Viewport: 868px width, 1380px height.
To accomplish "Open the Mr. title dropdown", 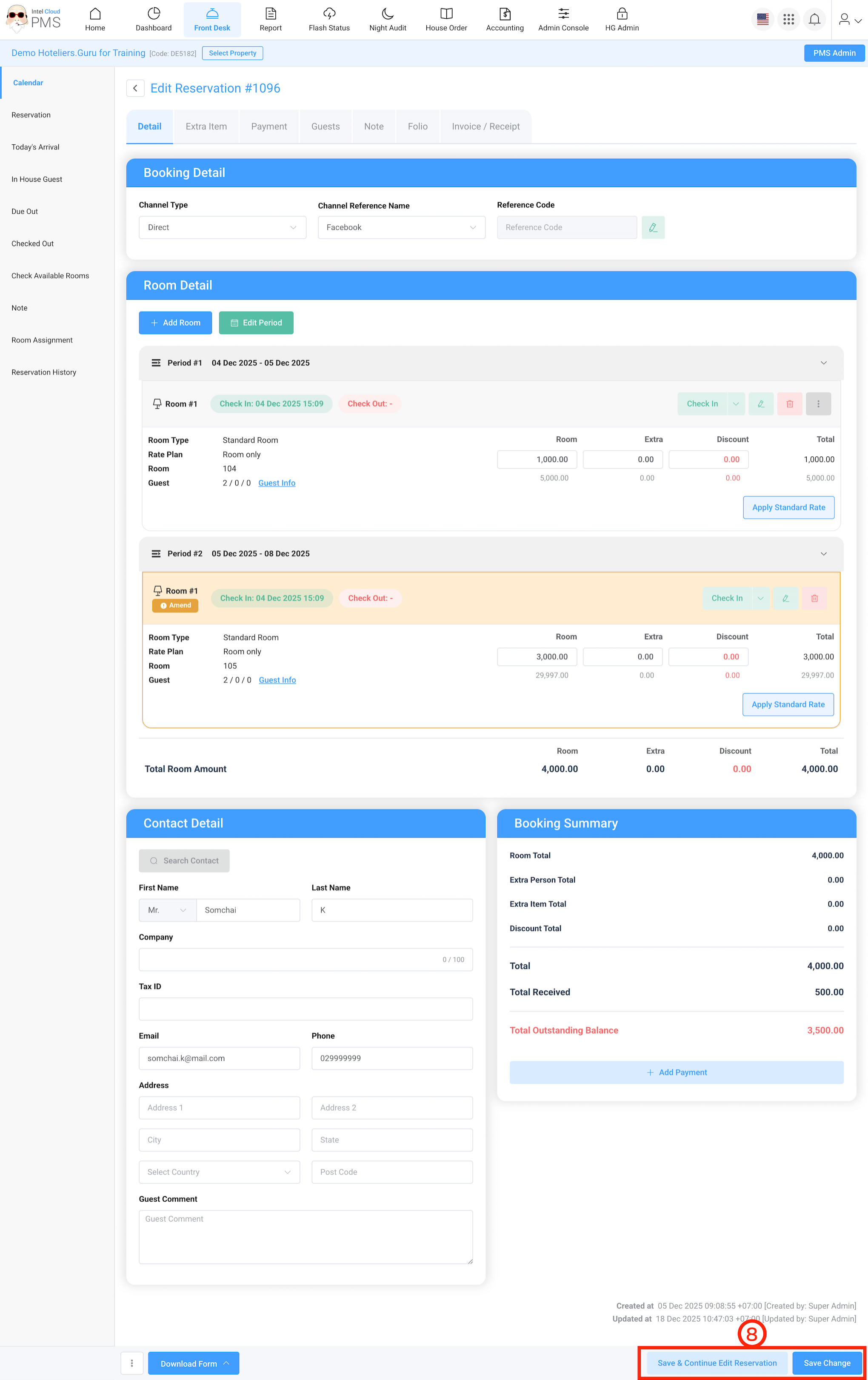I will pos(167,910).
